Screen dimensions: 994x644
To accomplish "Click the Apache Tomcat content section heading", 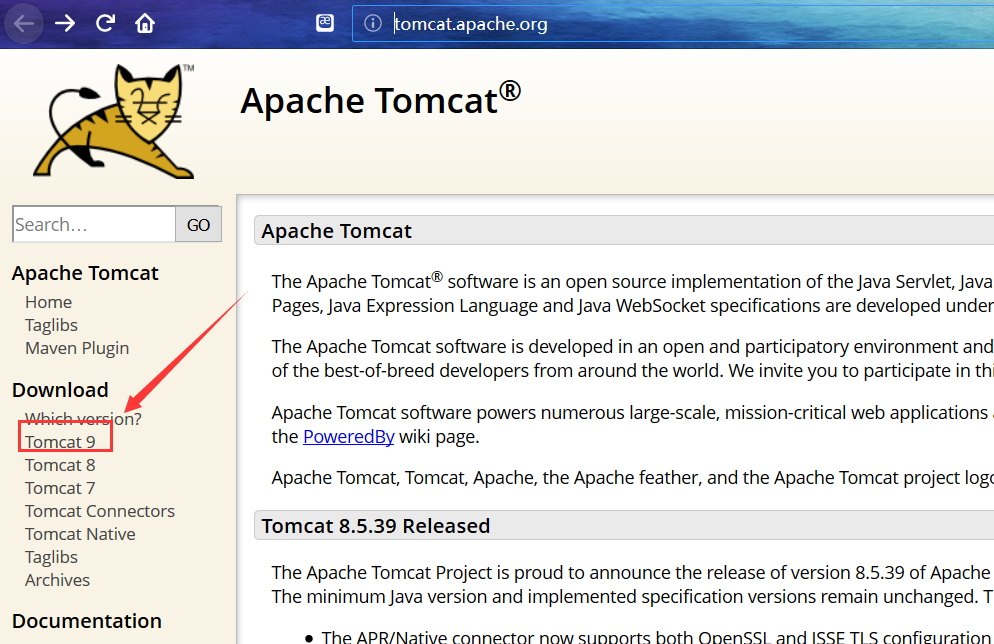I will pos(337,231).
